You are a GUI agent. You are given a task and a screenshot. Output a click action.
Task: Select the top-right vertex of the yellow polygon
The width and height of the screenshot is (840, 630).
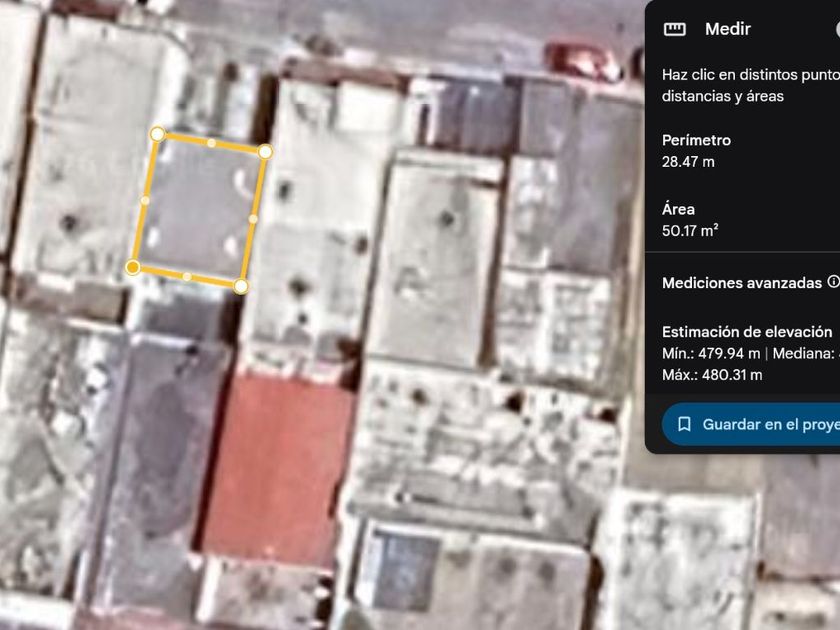pos(265,152)
